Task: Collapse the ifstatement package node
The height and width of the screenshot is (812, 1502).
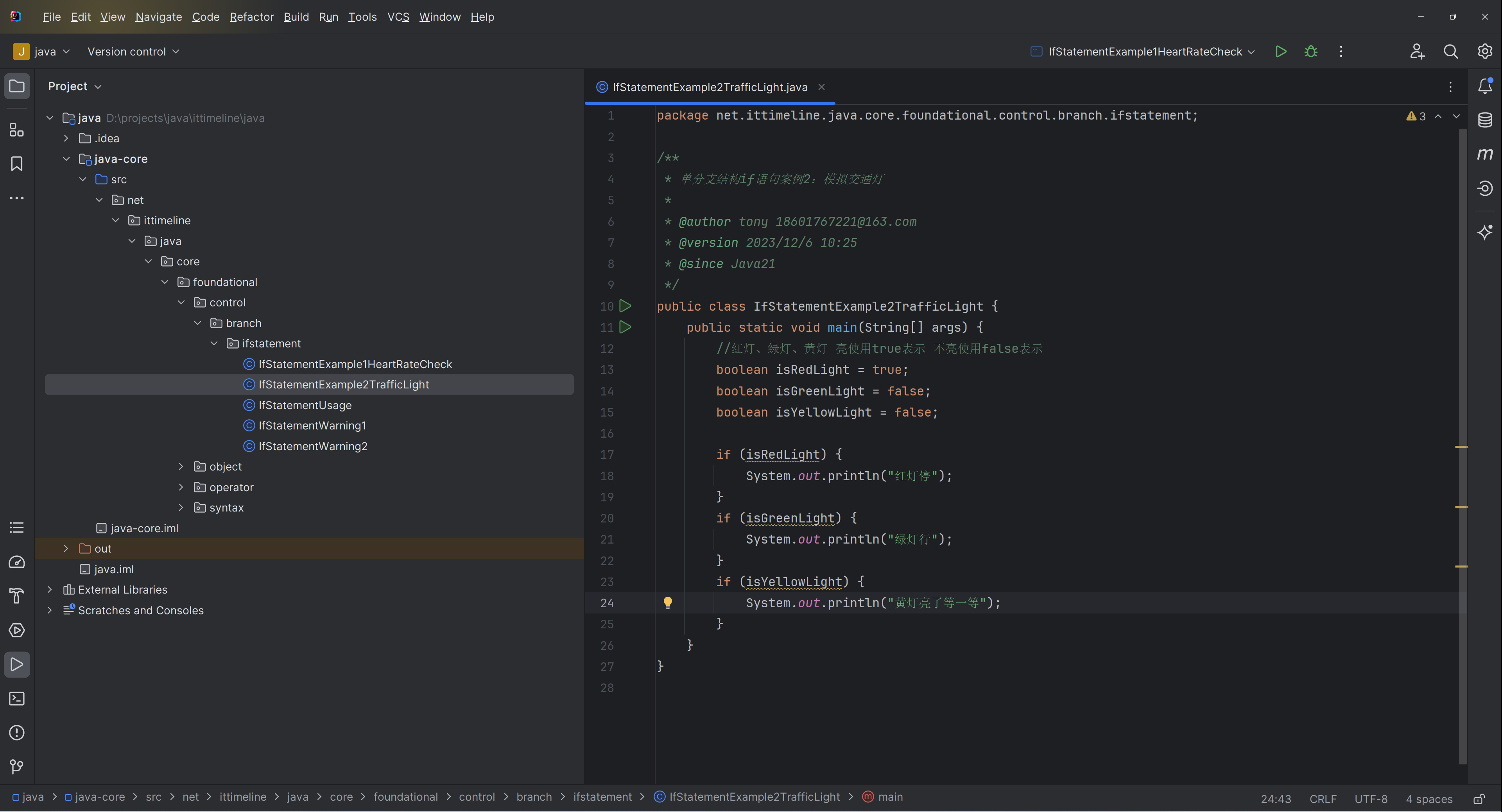Action: click(x=214, y=343)
